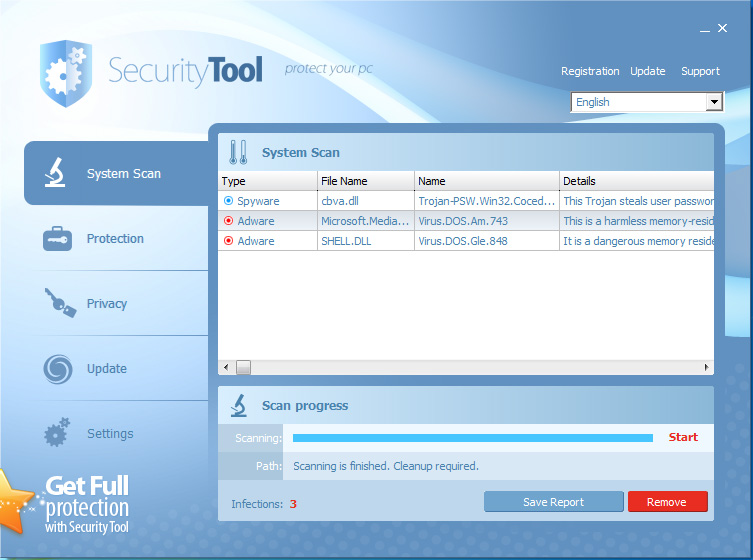Screen dimensions: 753x560
Task: Select the cbva.dll file name cell
Action: click(x=366, y=201)
